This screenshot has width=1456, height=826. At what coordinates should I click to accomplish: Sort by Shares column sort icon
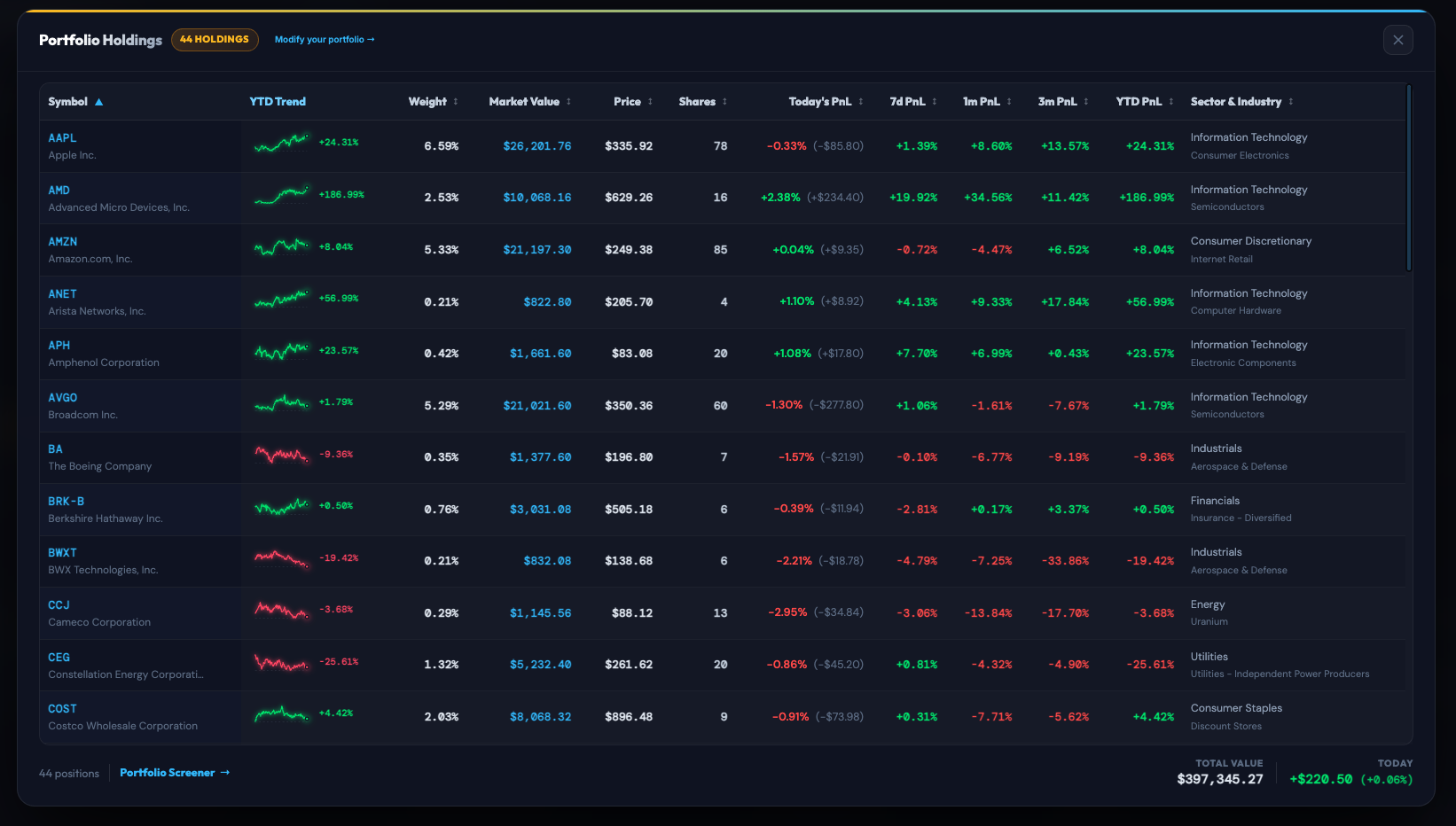[724, 102]
